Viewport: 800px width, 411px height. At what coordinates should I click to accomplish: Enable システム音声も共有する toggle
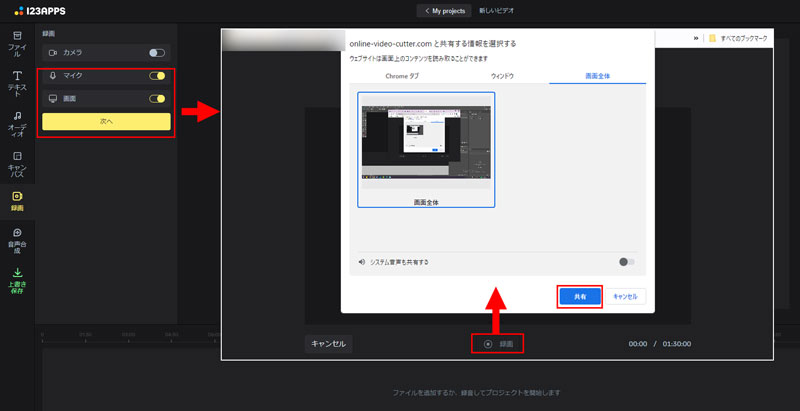click(627, 262)
